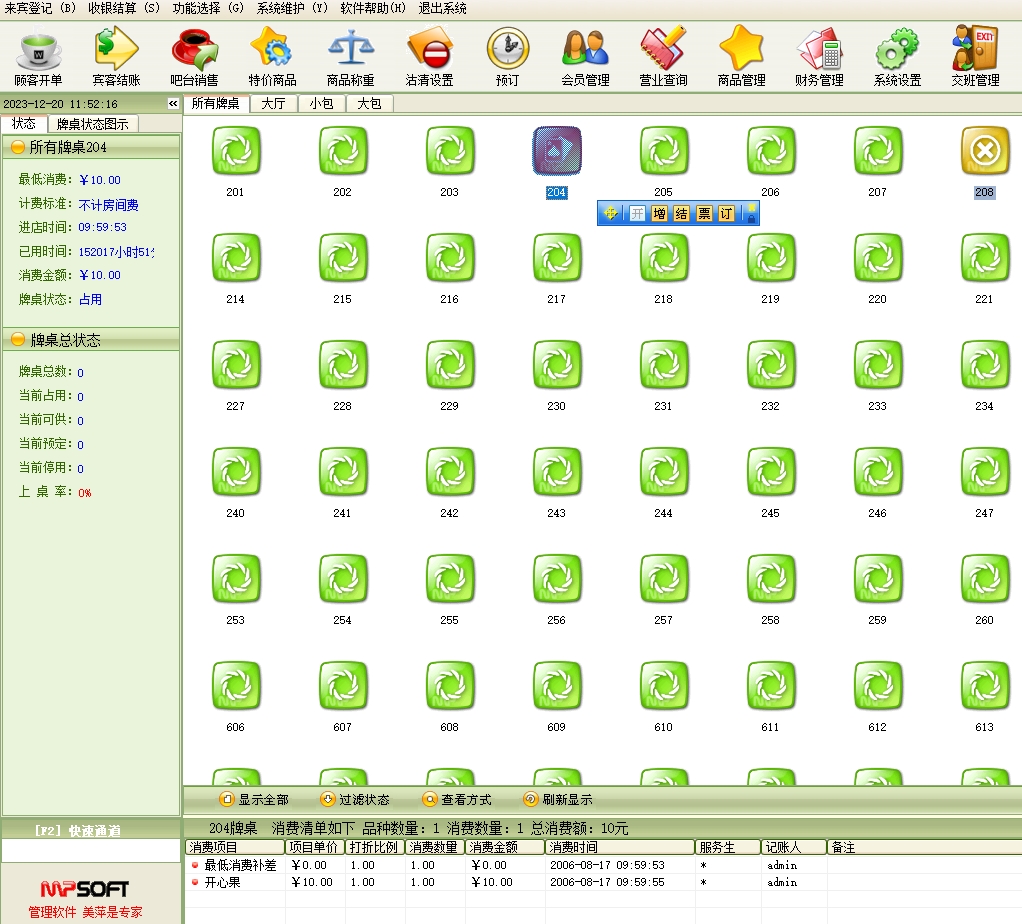Open 交班管理 shift handover icon
Image resolution: width=1022 pixels, height=924 pixels.
pos(975,56)
